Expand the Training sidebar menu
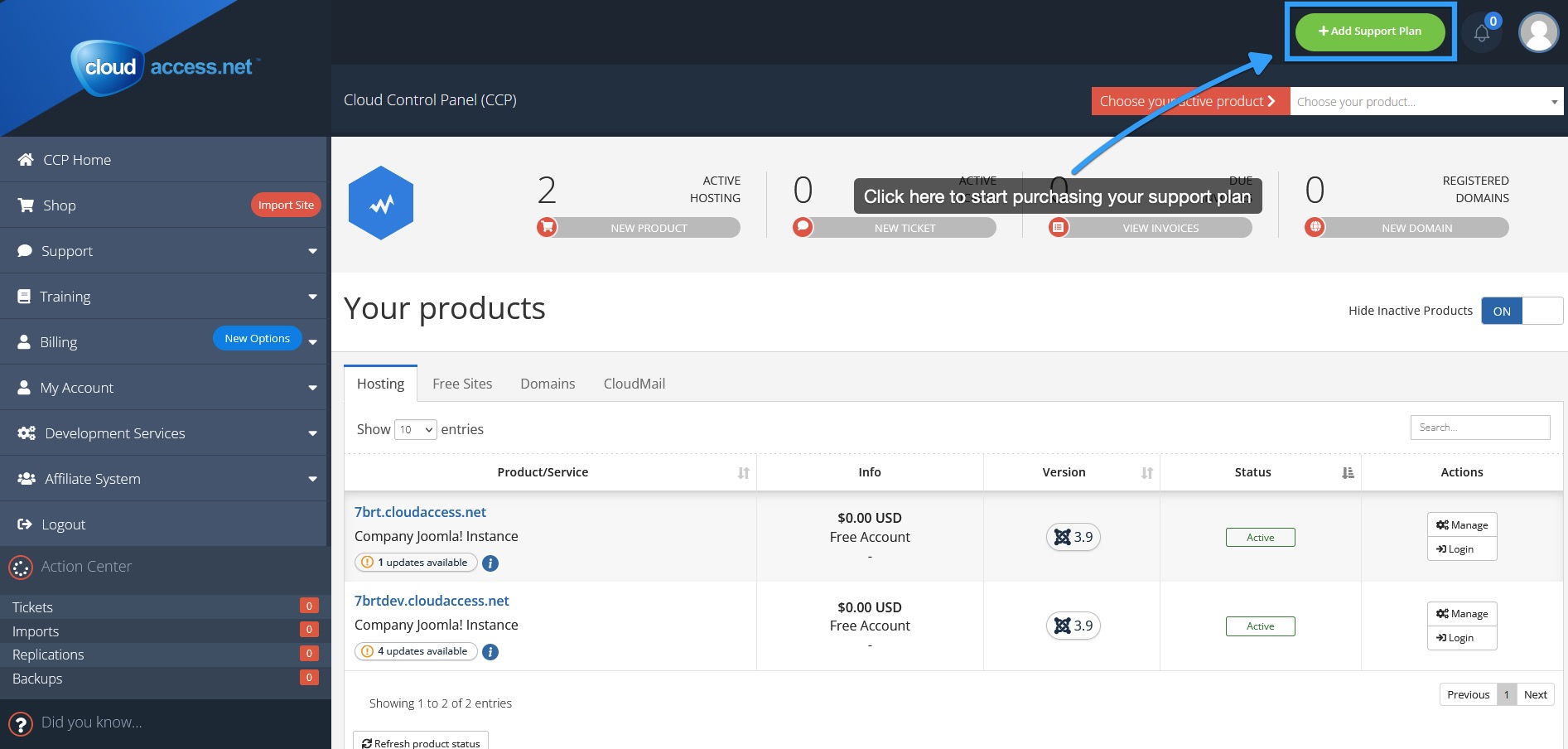 (163, 297)
